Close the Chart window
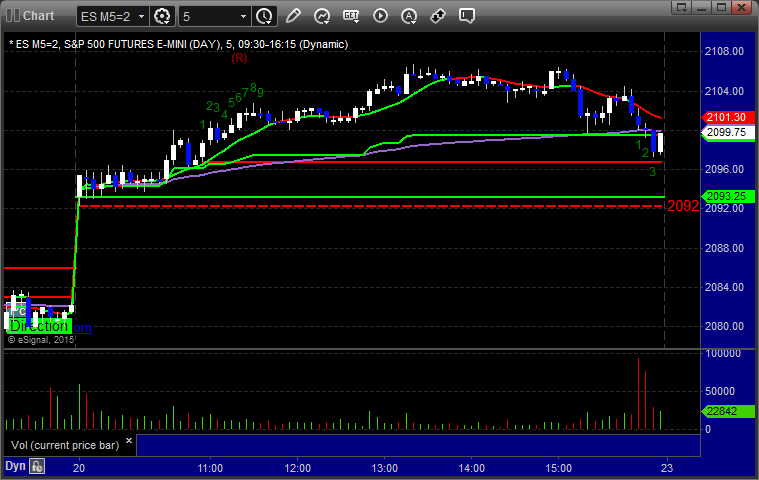Viewport: 759px width, 480px height. tap(742, 7)
